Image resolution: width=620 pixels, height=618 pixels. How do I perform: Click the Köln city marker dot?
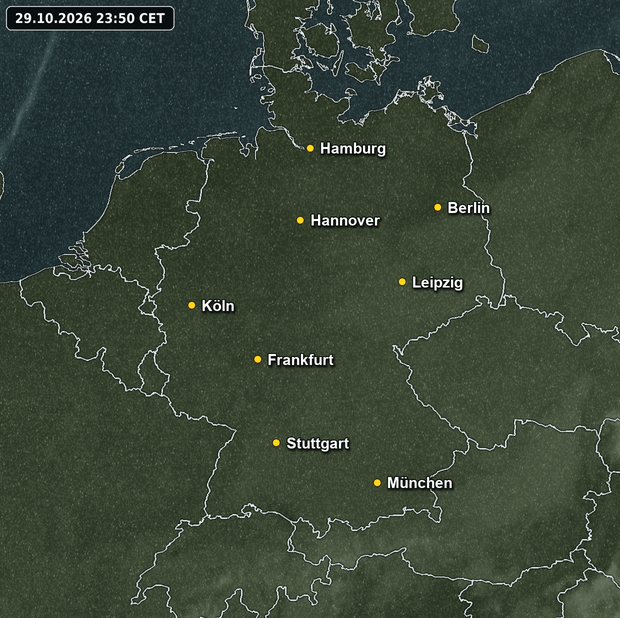click(192, 305)
